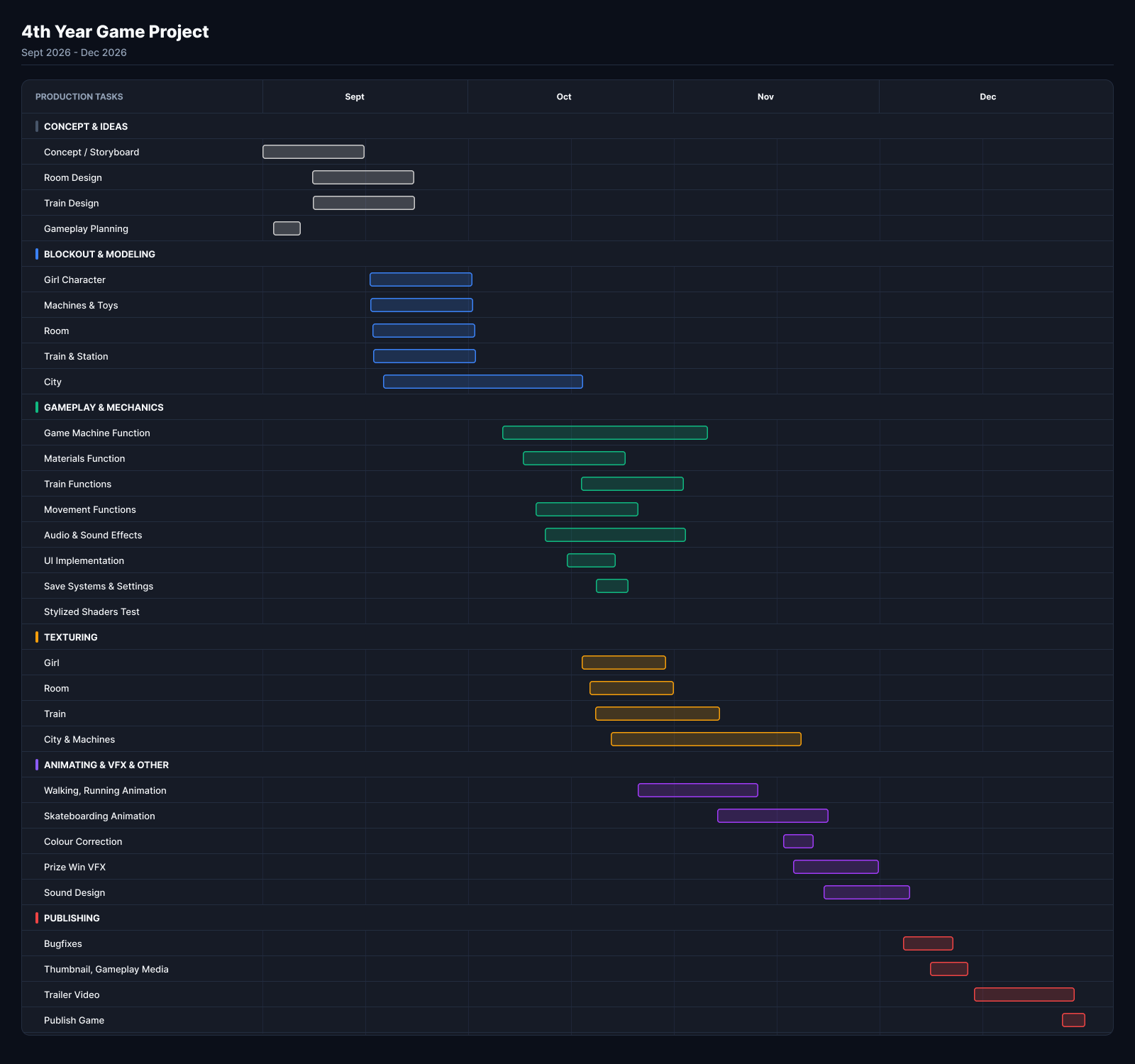Click the Oct month column header

click(564, 96)
